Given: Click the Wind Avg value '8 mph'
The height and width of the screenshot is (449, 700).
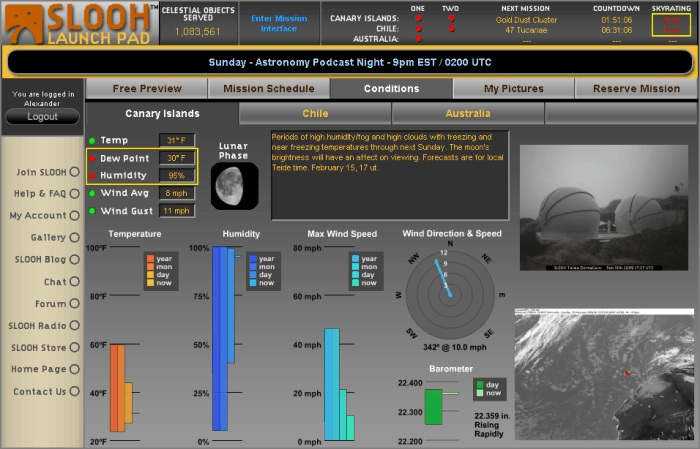Looking at the screenshot, I should pyautogui.click(x=176, y=193).
